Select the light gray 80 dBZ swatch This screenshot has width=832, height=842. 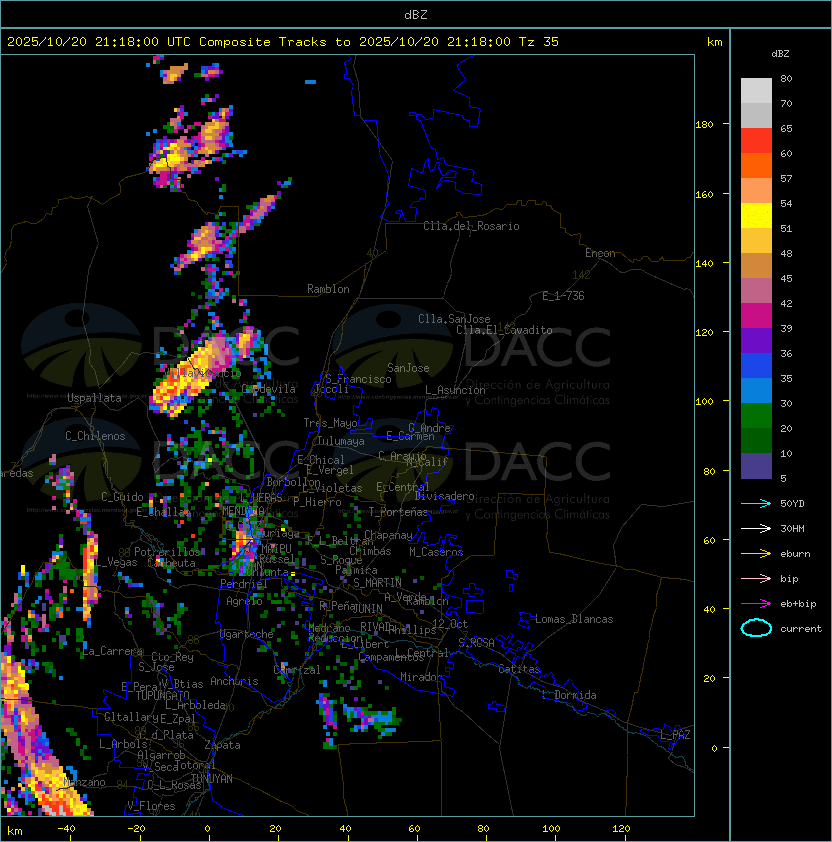(x=756, y=90)
